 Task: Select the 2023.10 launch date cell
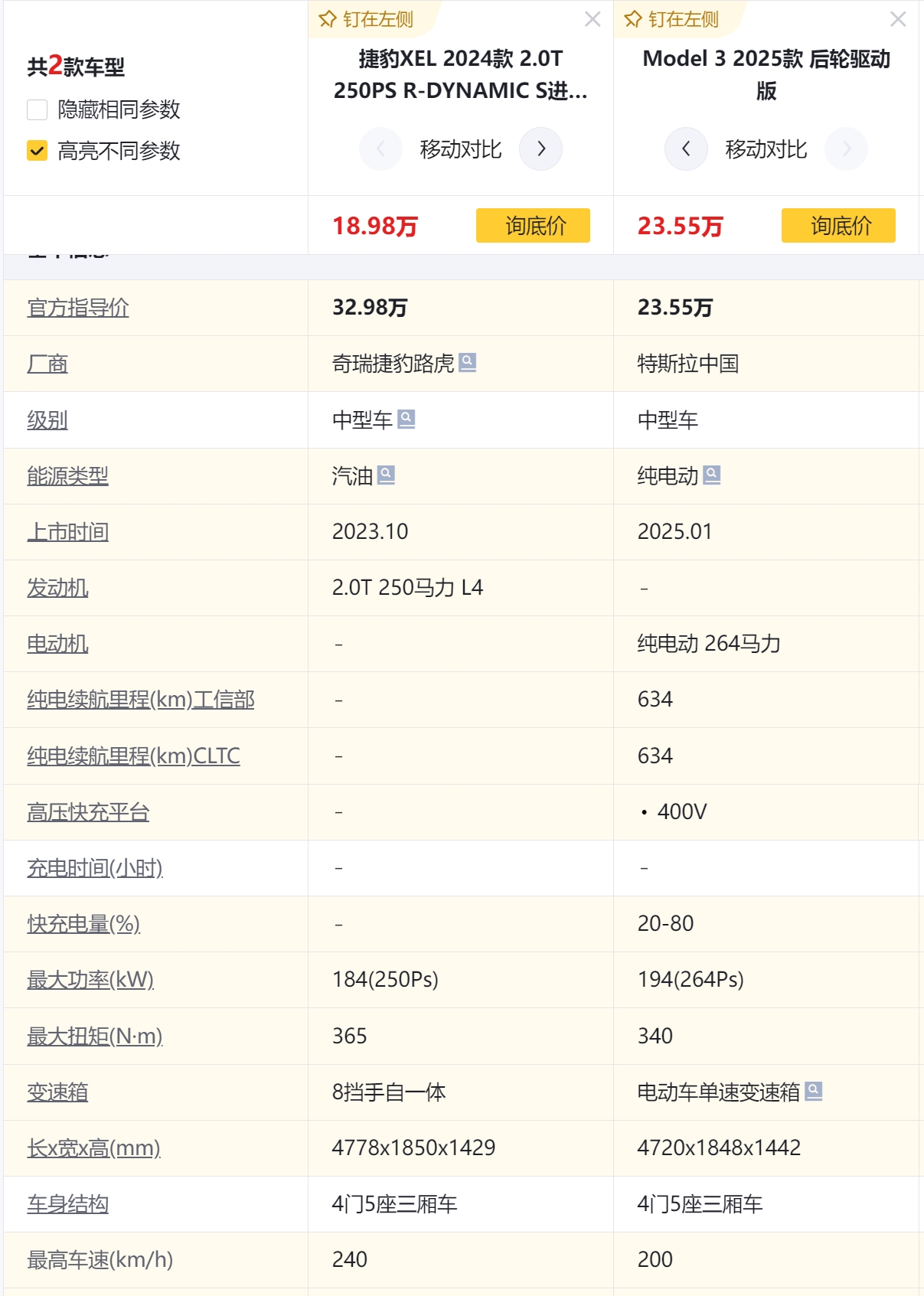pyautogui.click(x=370, y=531)
